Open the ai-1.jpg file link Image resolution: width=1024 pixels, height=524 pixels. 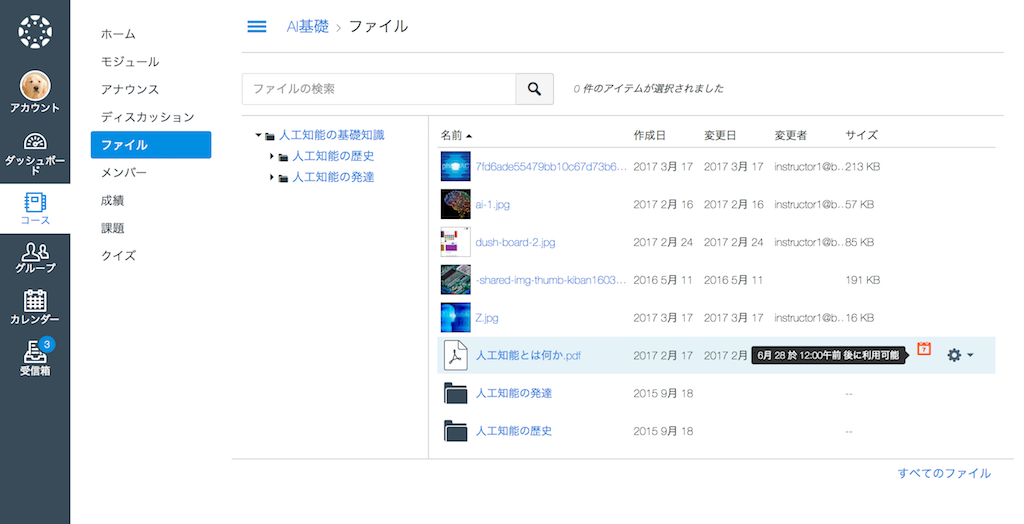coord(492,205)
